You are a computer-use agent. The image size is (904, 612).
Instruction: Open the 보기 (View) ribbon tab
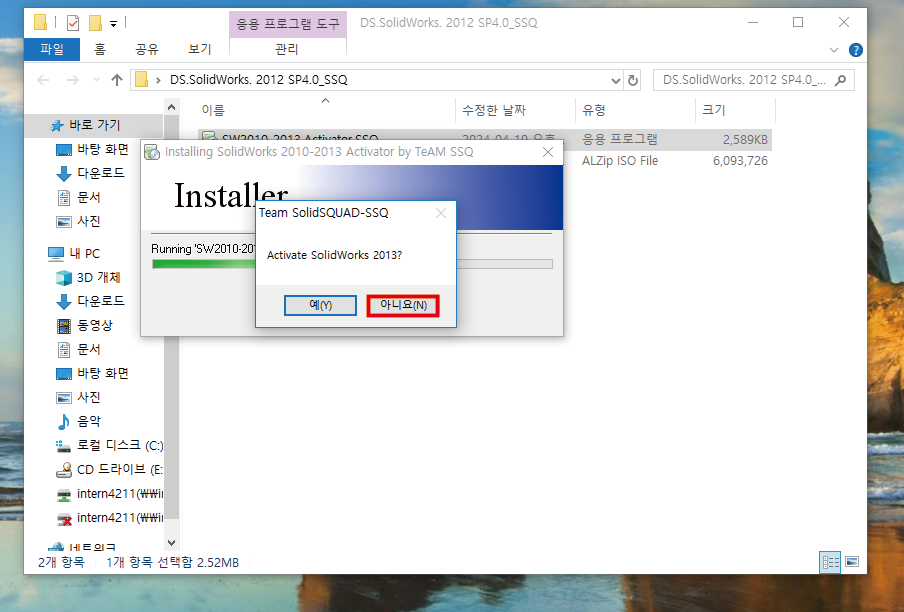click(x=199, y=50)
